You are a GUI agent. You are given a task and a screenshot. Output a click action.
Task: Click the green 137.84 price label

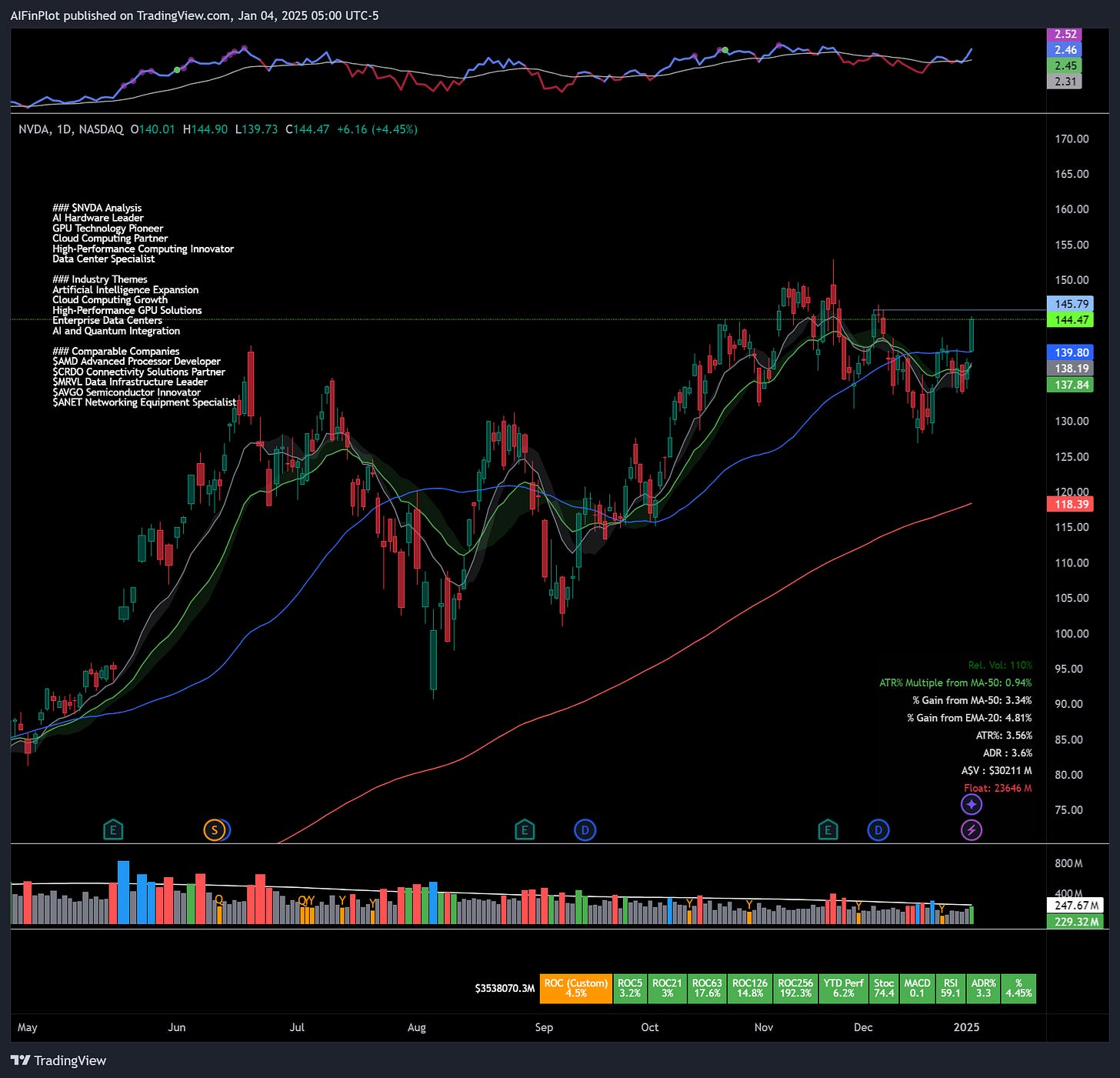pyautogui.click(x=1072, y=385)
